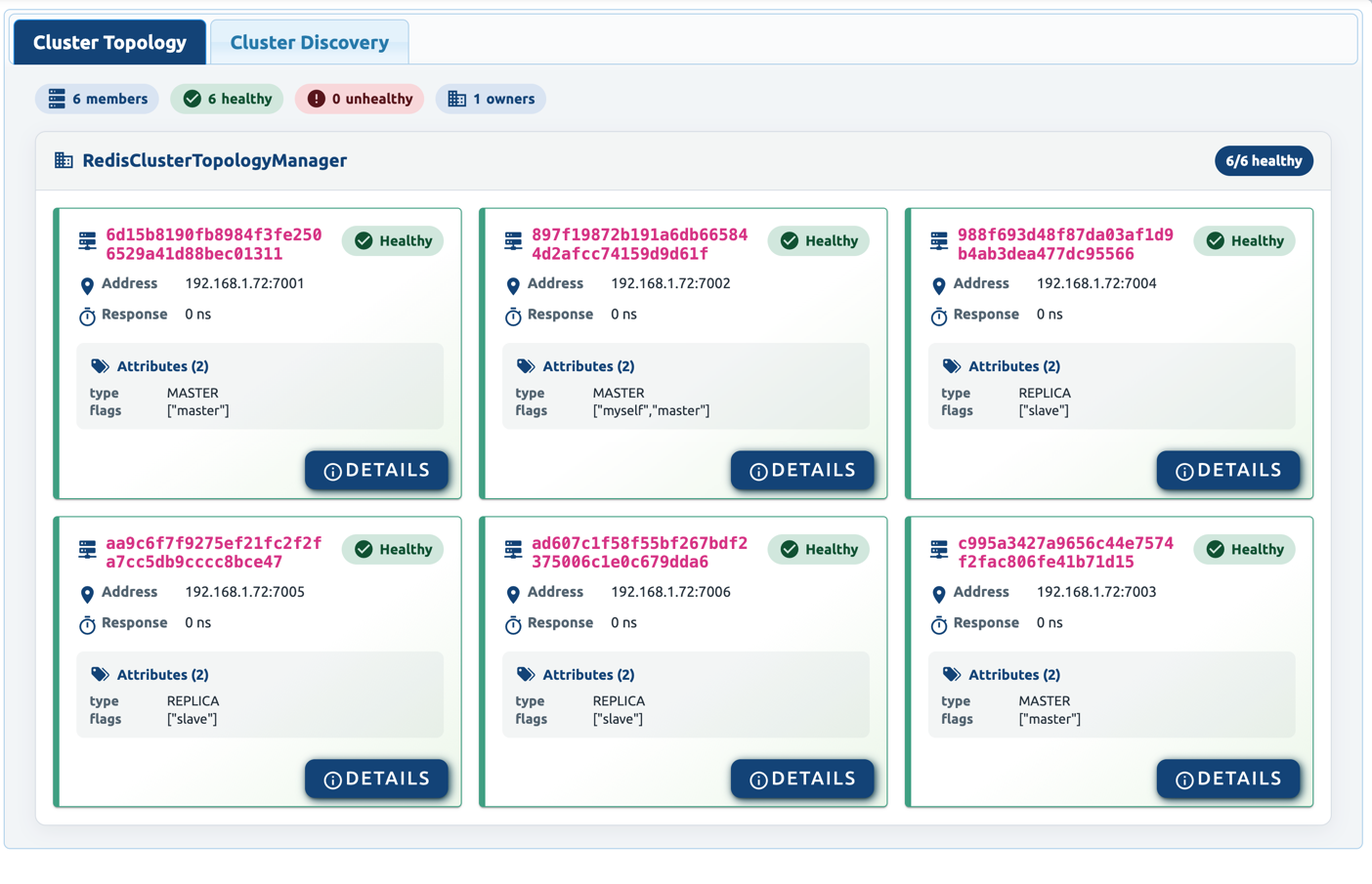Click server icon beside node aa9c6f7f927
Viewport: 1372px width, 884px height.
pos(88,550)
